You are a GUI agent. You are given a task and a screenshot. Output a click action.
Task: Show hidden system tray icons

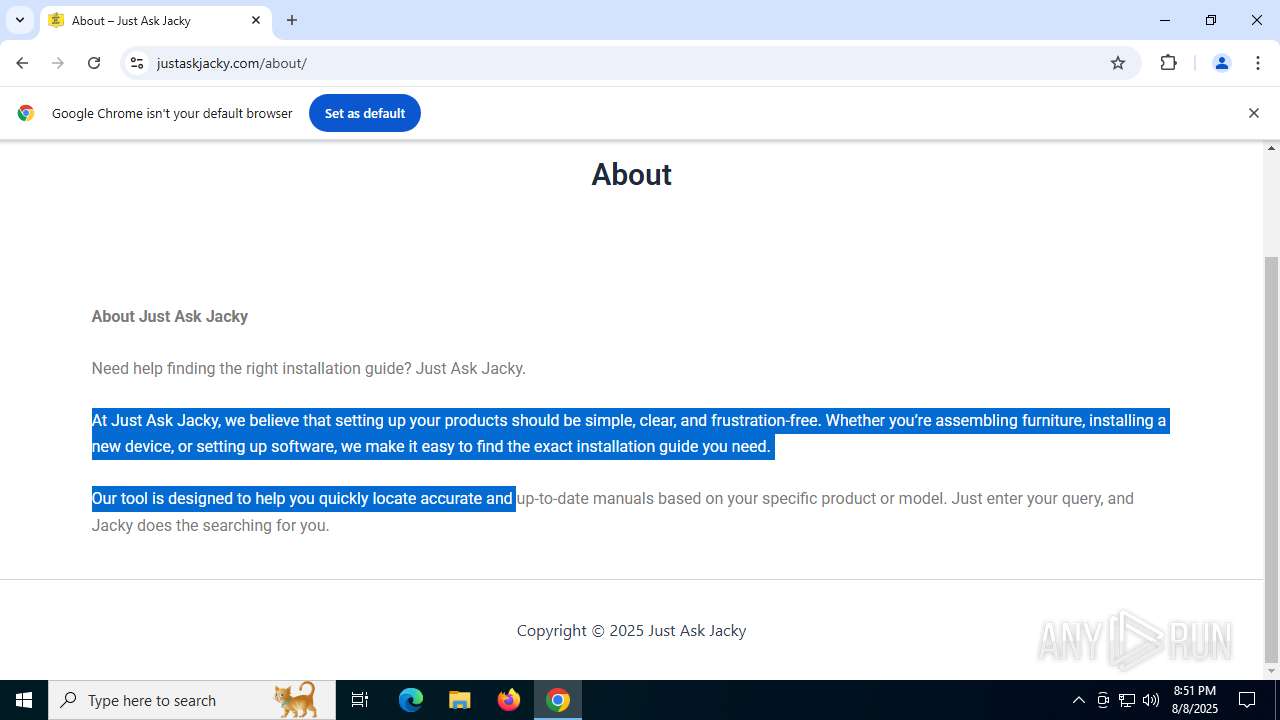pyautogui.click(x=1078, y=700)
